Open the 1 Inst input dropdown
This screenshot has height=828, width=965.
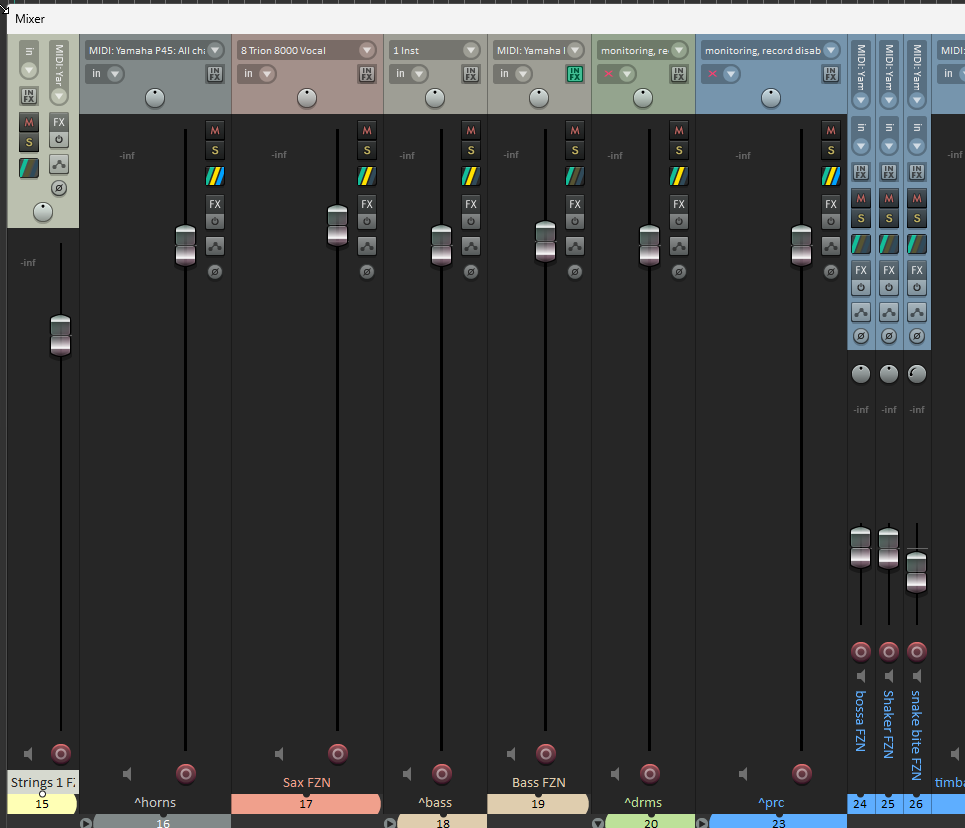click(x=435, y=50)
